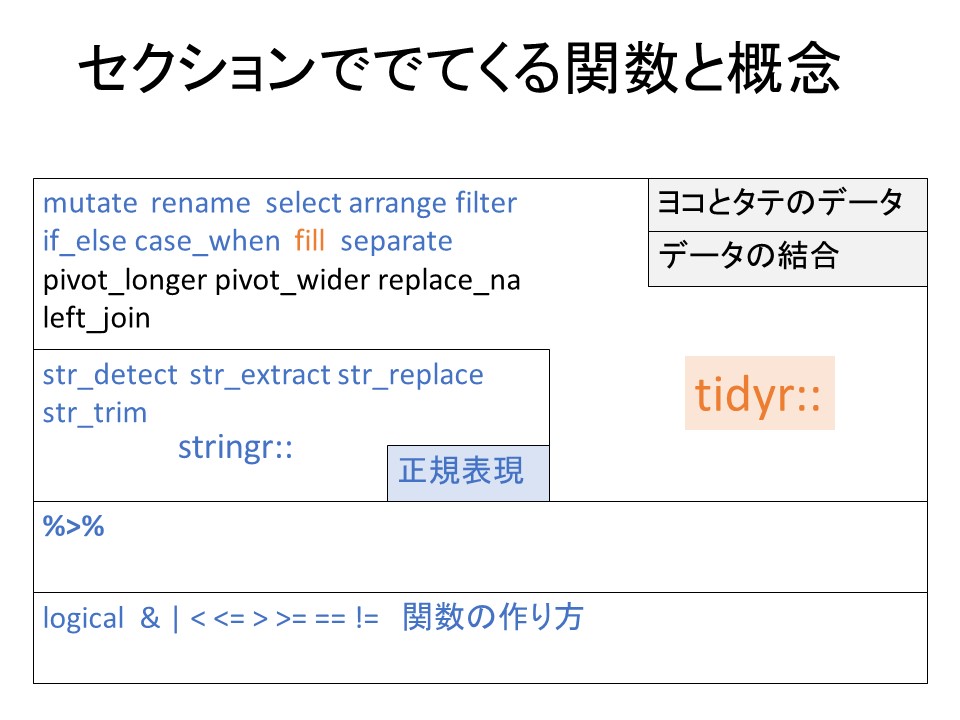The image size is (960, 720).
Task: Click the 関数の作り方 text
Action: 493,618
